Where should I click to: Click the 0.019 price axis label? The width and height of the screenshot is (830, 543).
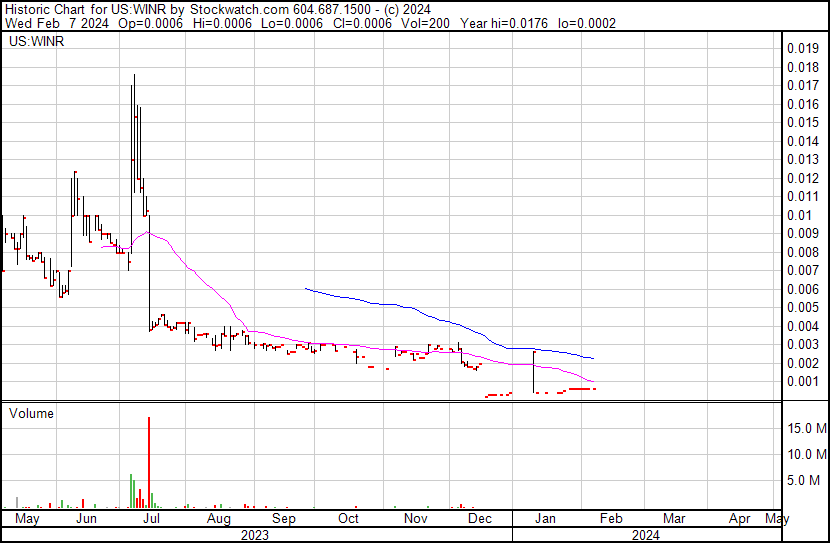801,48
